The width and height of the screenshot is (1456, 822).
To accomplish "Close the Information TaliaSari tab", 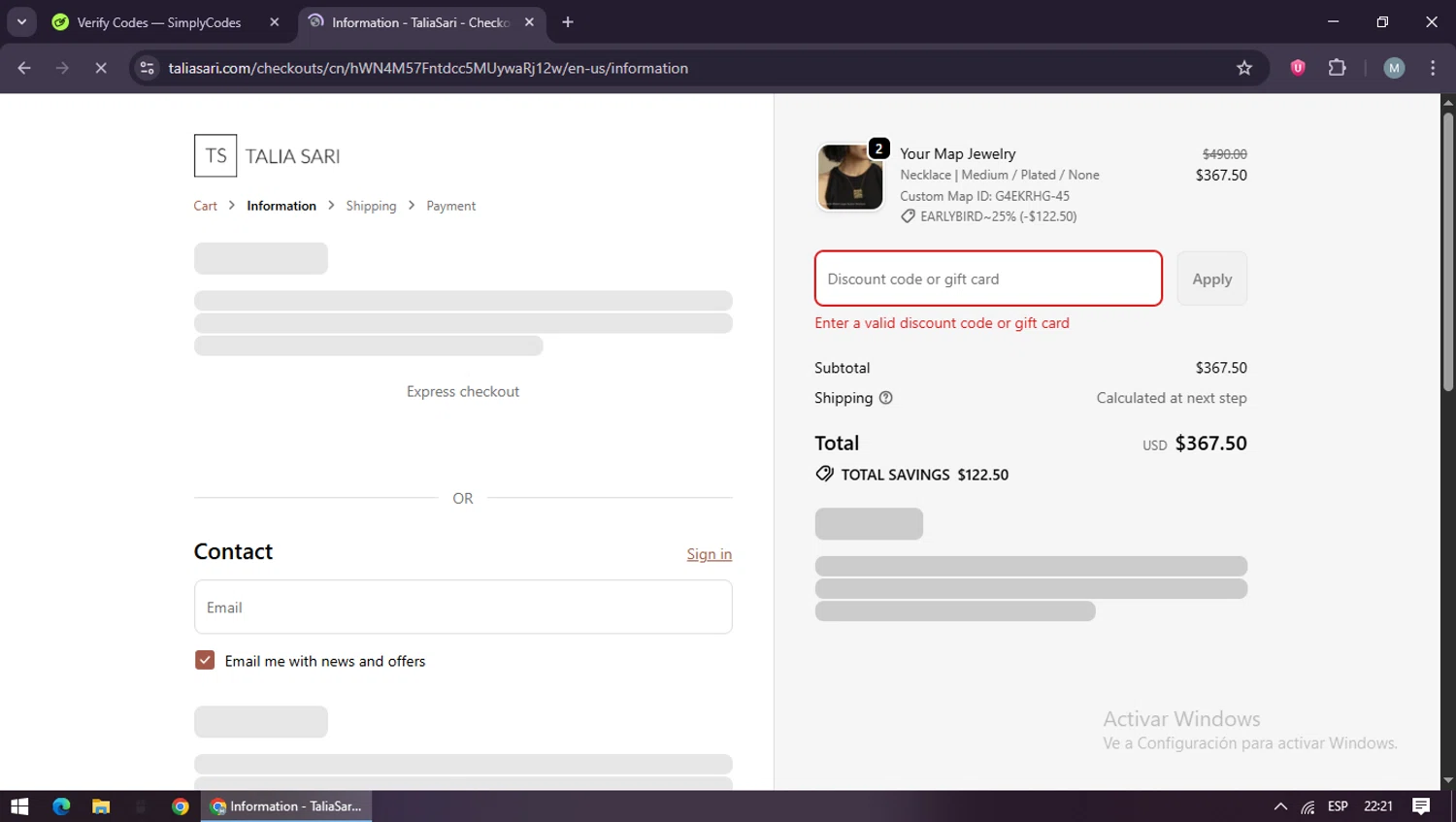I will 529,22.
